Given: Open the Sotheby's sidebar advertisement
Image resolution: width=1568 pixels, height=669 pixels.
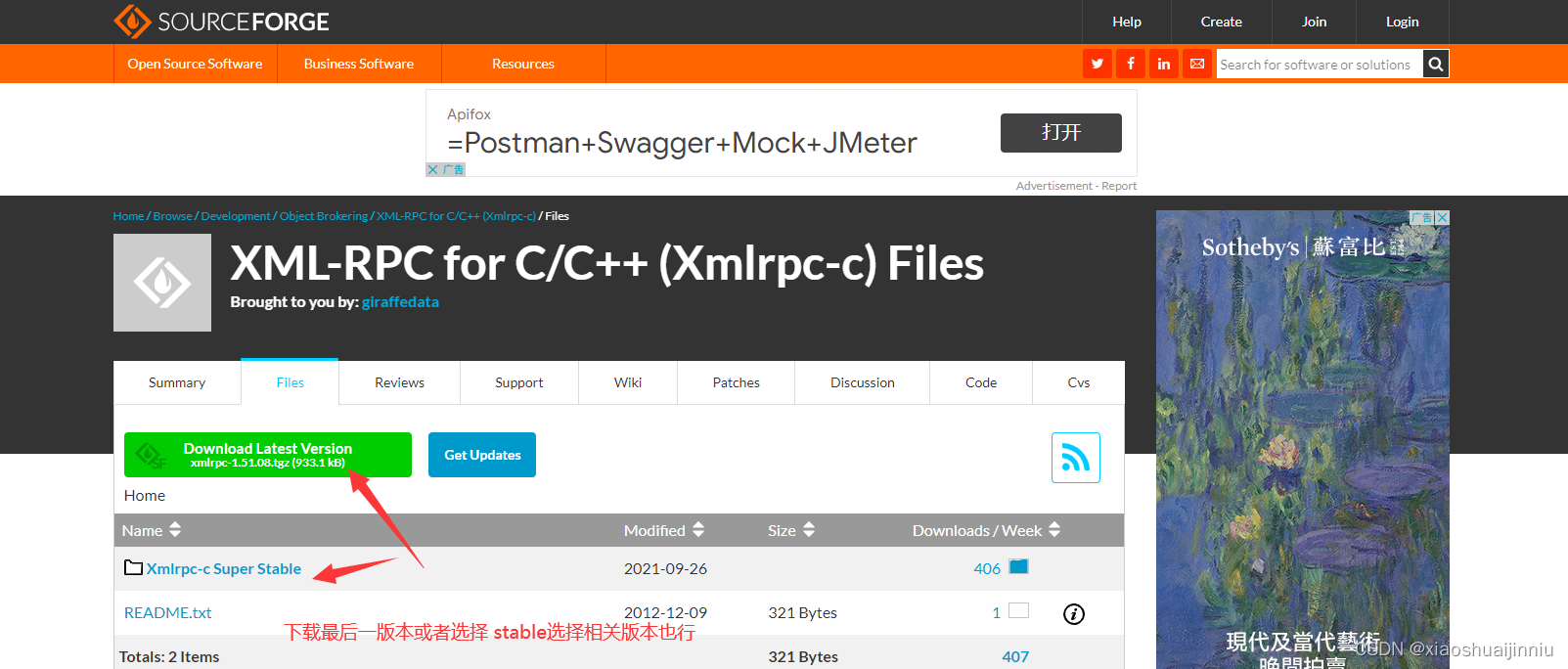Looking at the screenshot, I should click(x=1302, y=440).
